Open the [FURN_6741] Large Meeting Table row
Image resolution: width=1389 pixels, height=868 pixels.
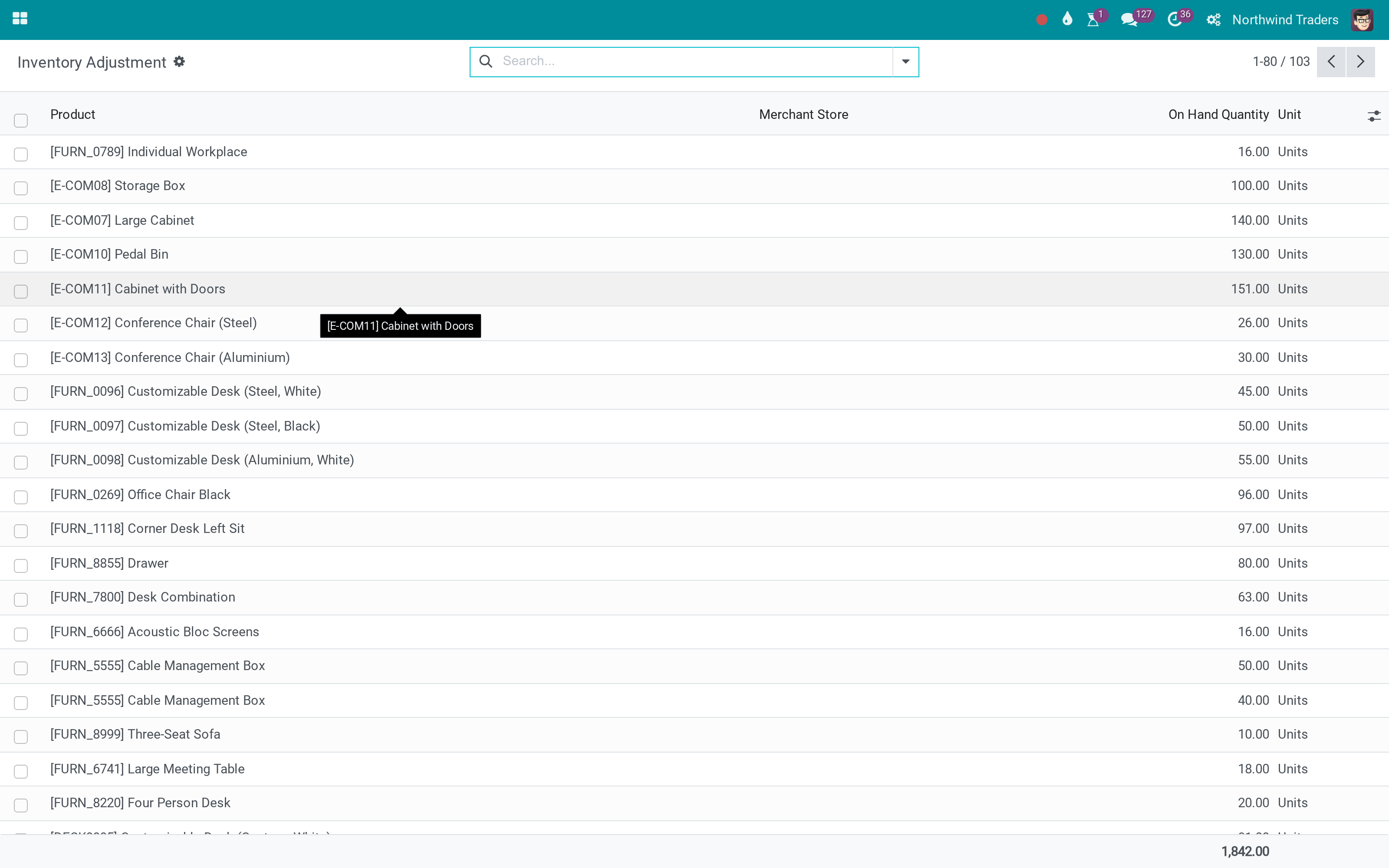[694, 769]
